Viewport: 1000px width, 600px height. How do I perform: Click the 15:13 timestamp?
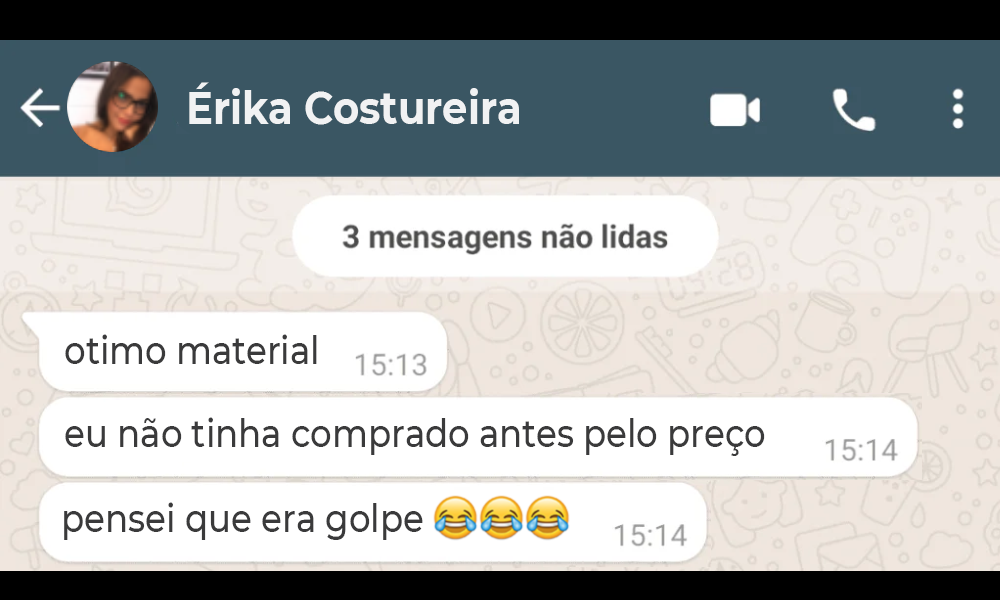coord(390,365)
